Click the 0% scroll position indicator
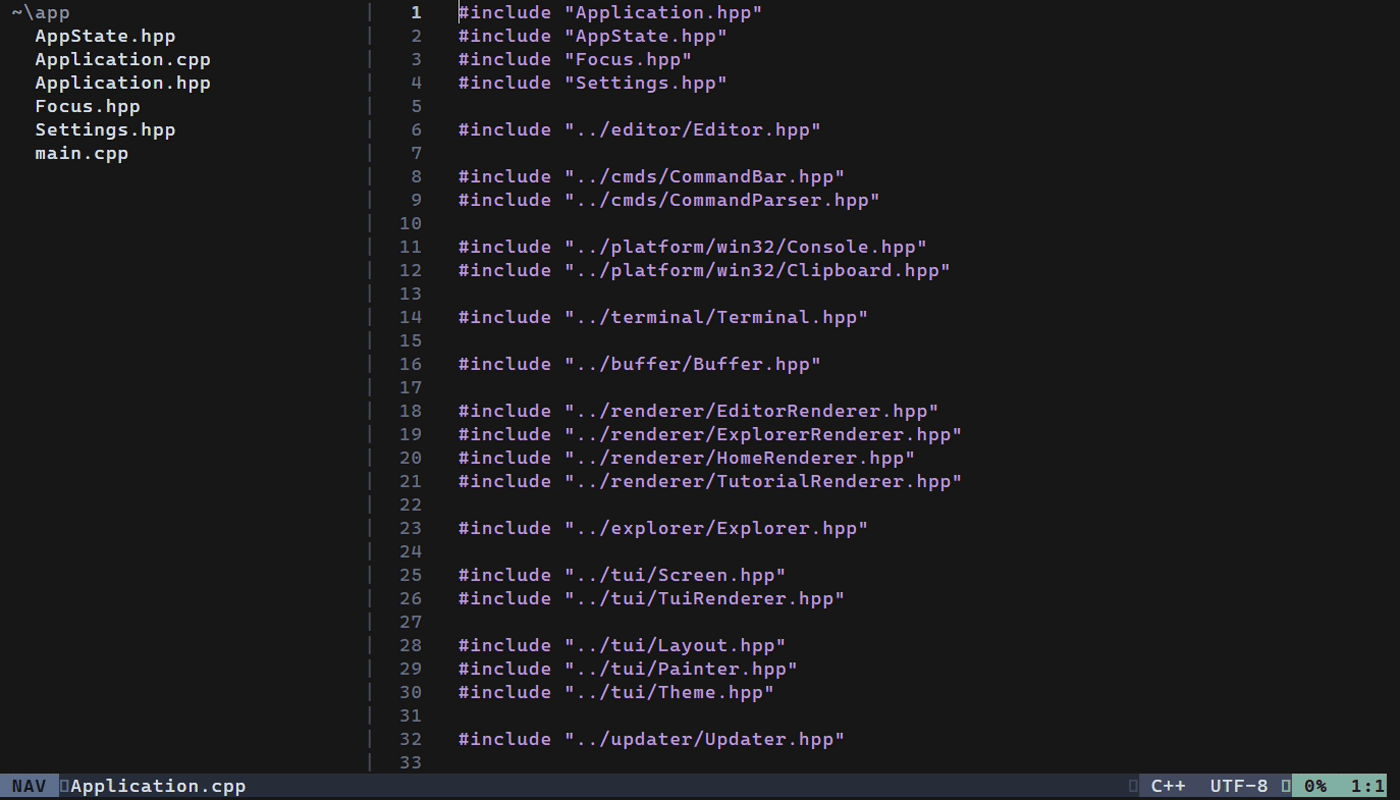 pyautogui.click(x=1316, y=786)
